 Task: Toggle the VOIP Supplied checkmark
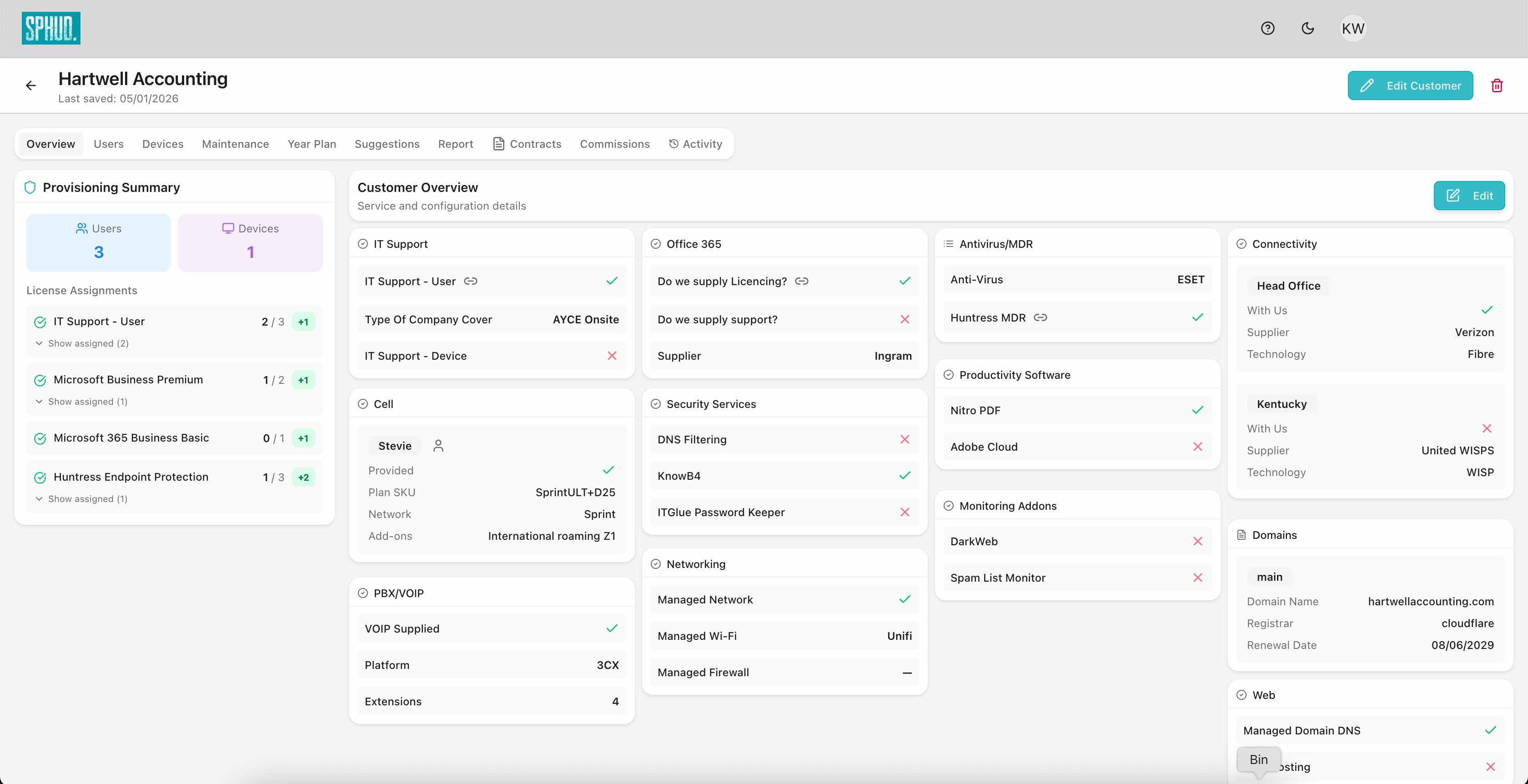coord(612,628)
